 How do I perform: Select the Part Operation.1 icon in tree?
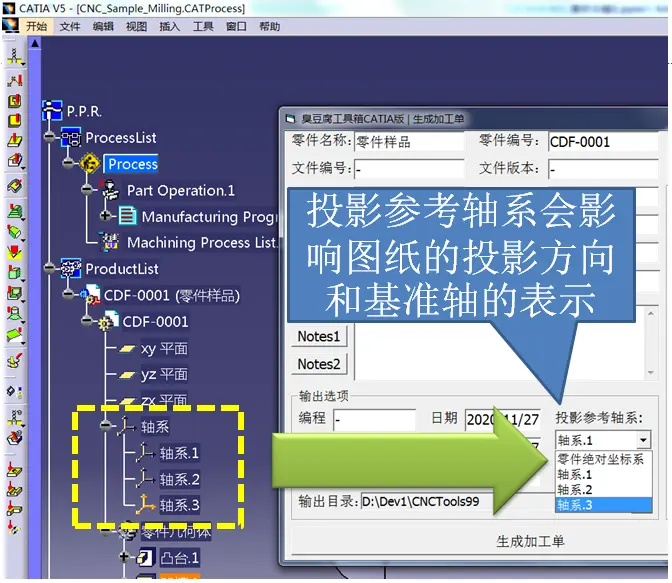coord(110,190)
